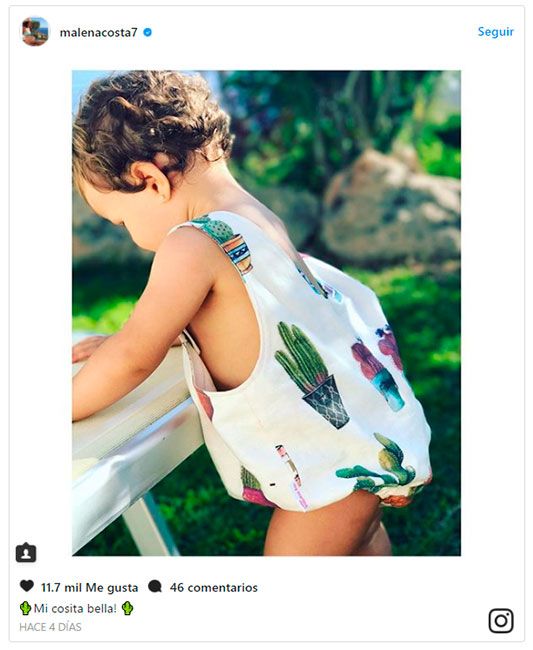
Task: Click the tagged people icon below the photo
Action: pos(26,552)
